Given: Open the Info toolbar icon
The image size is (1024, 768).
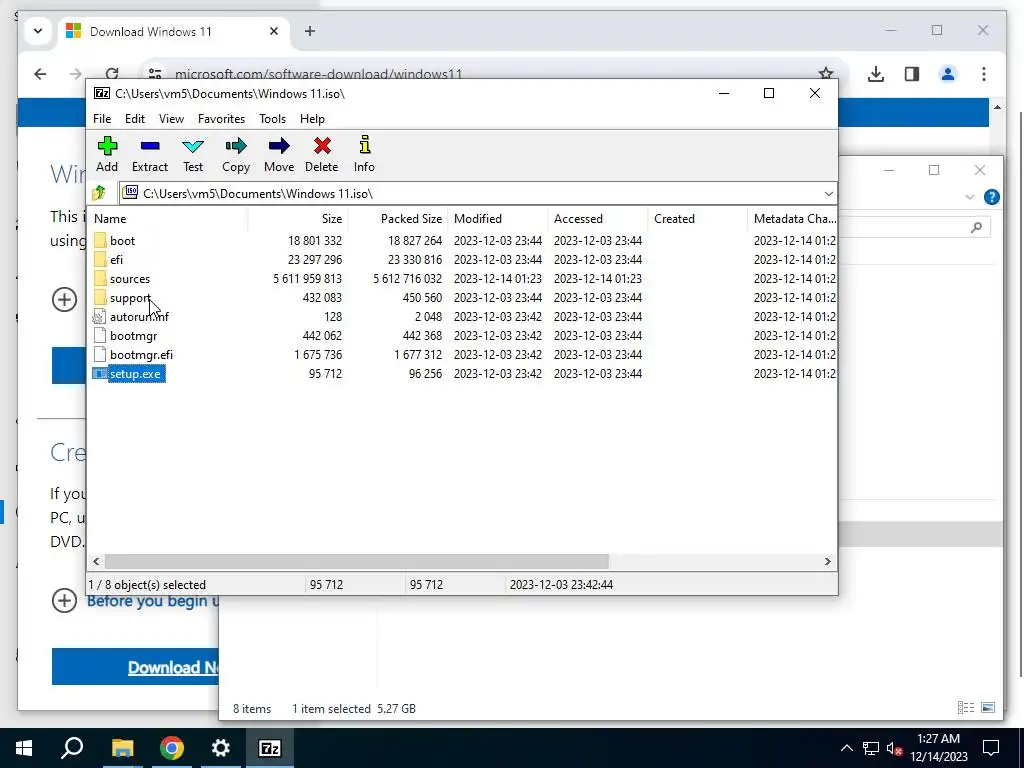Looking at the screenshot, I should 364,144.
